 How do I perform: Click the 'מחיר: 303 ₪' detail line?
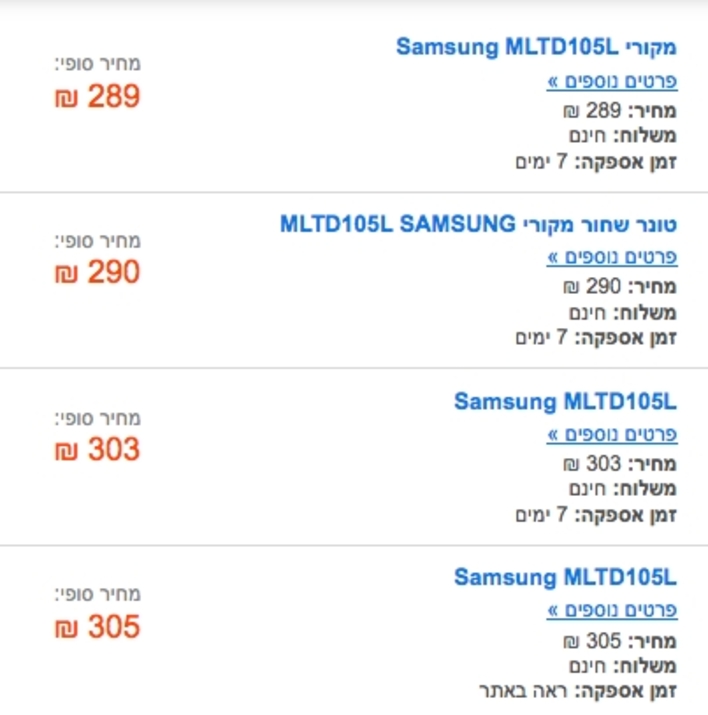620,464
